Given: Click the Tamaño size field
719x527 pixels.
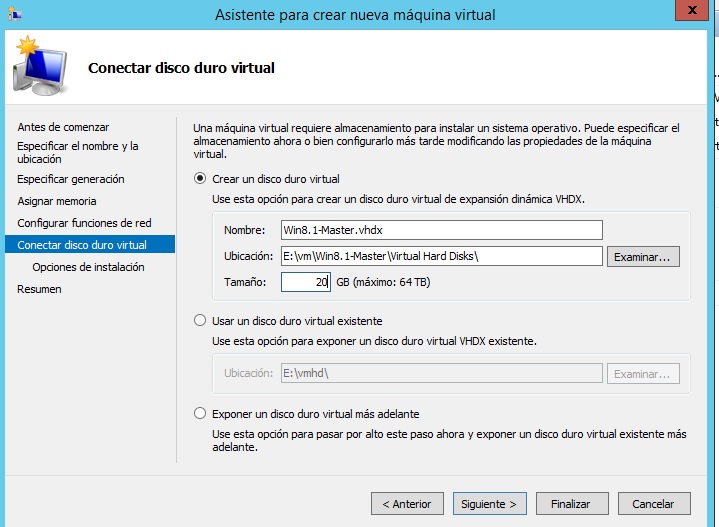Looking at the screenshot, I should (305, 282).
